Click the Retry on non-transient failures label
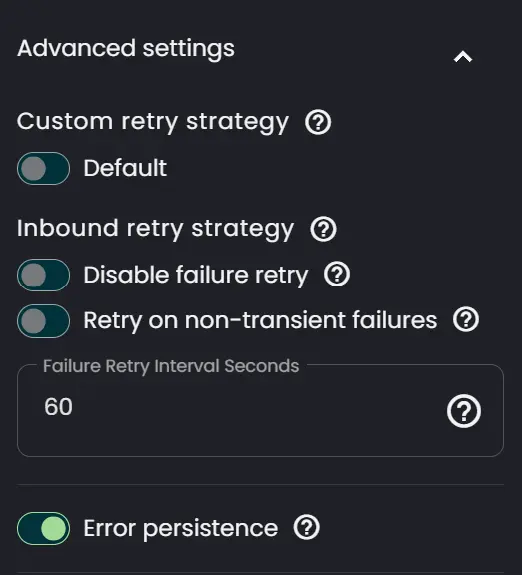The height and width of the screenshot is (575, 522). click(260, 321)
